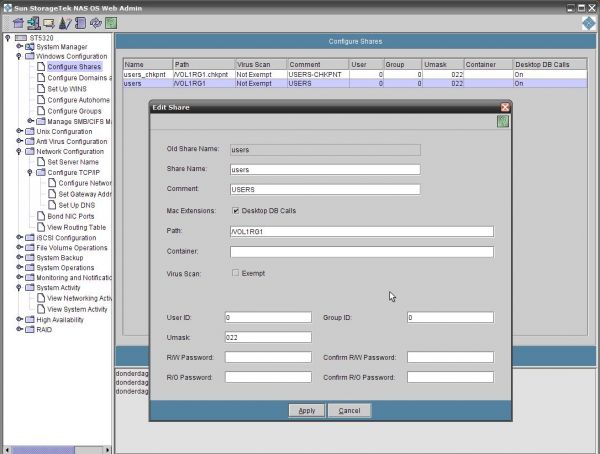The height and width of the screenshot is (454, 600).
Task: Click the Cancel button
Action: click(349, 410)
